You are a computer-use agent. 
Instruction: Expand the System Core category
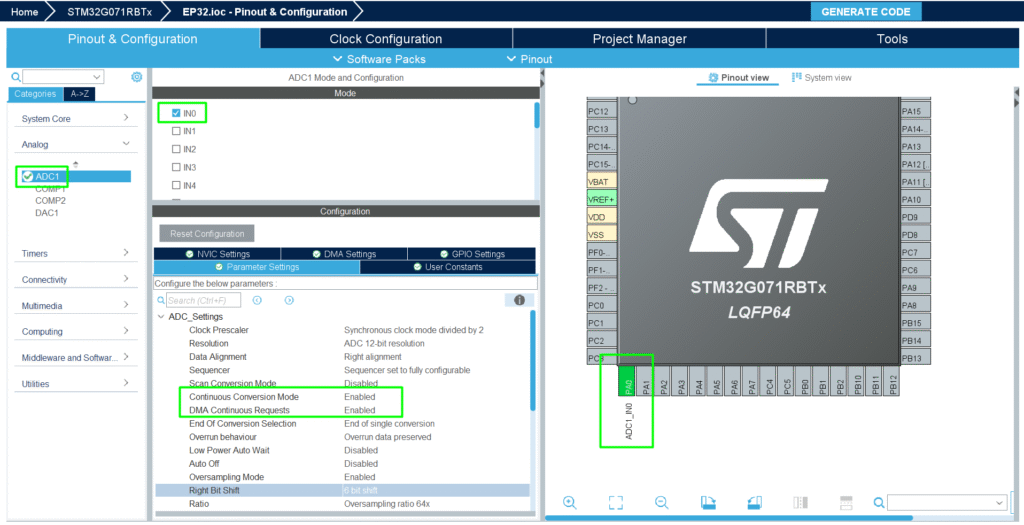(x=75, y=118)
